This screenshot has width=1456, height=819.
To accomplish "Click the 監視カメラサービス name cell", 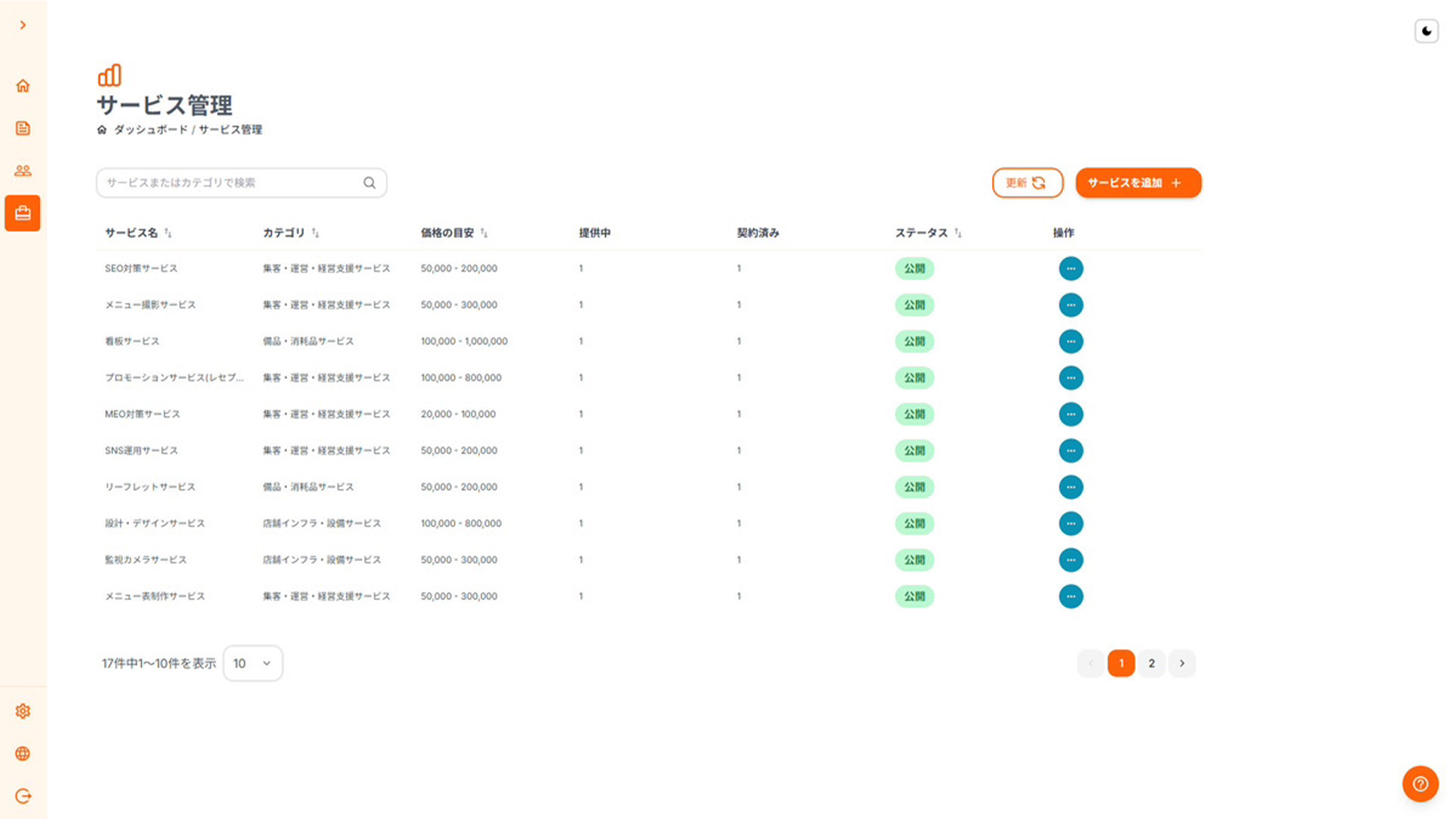I will [x=146, y=560].
